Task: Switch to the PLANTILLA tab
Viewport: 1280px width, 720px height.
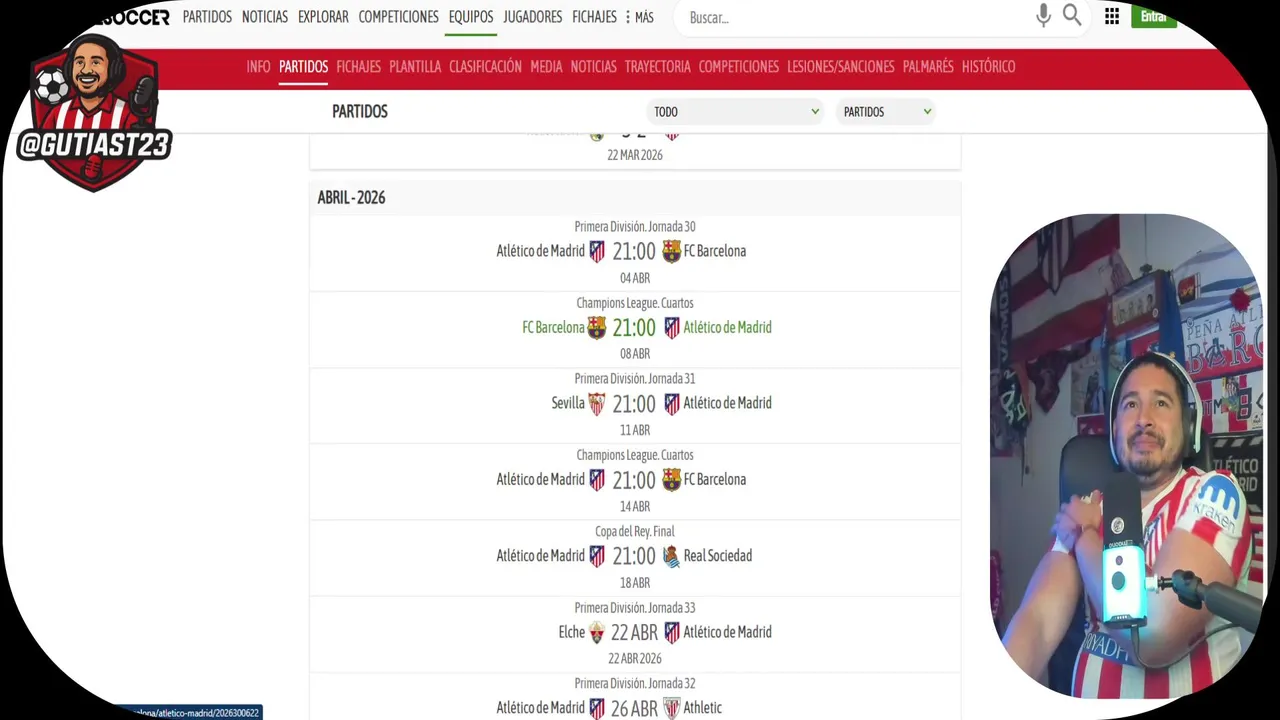Action: [x=415, y=67]
